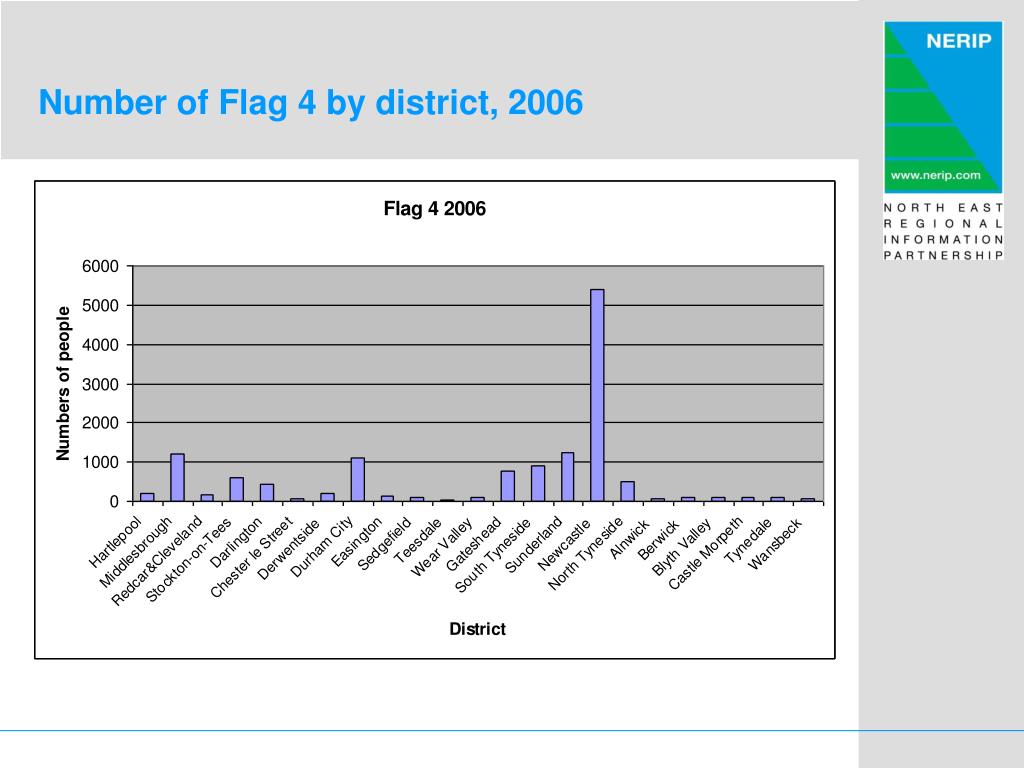Click the 'Alnwick' district label

(x=630, y=539)
